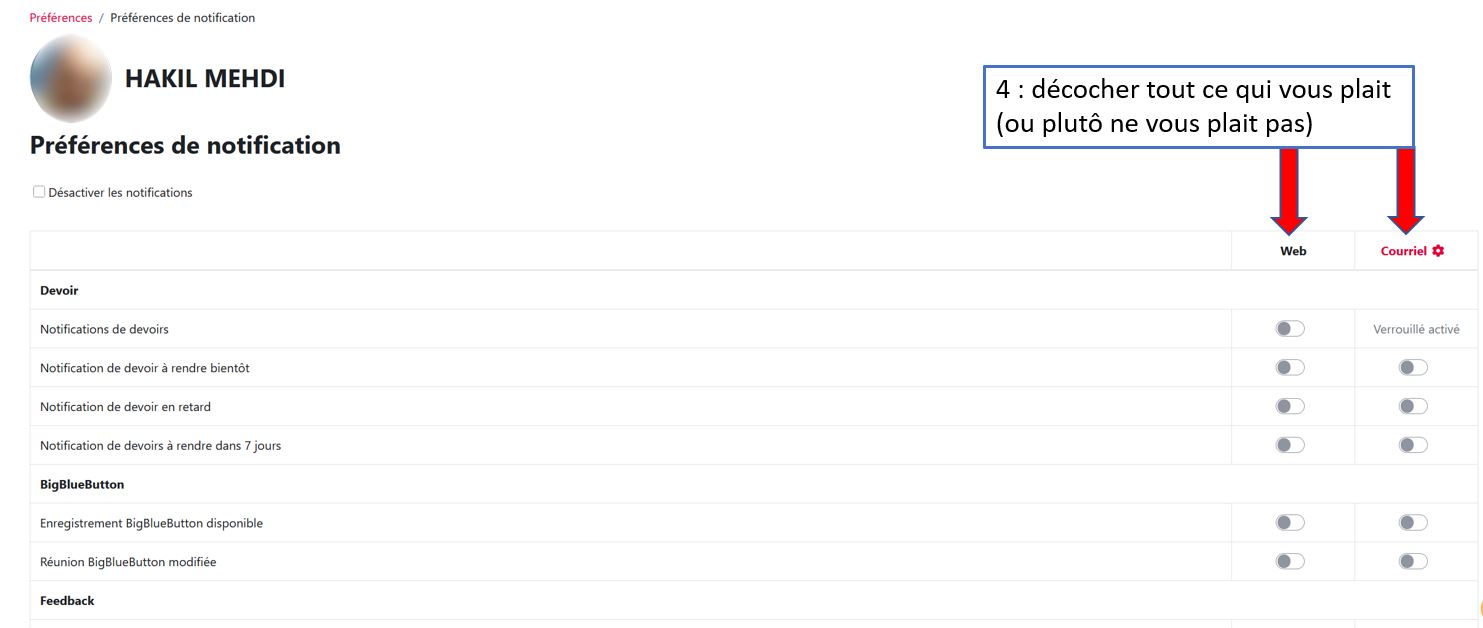Toggle Courriel for devoirs dans 7 jours

click(1413, 445)
